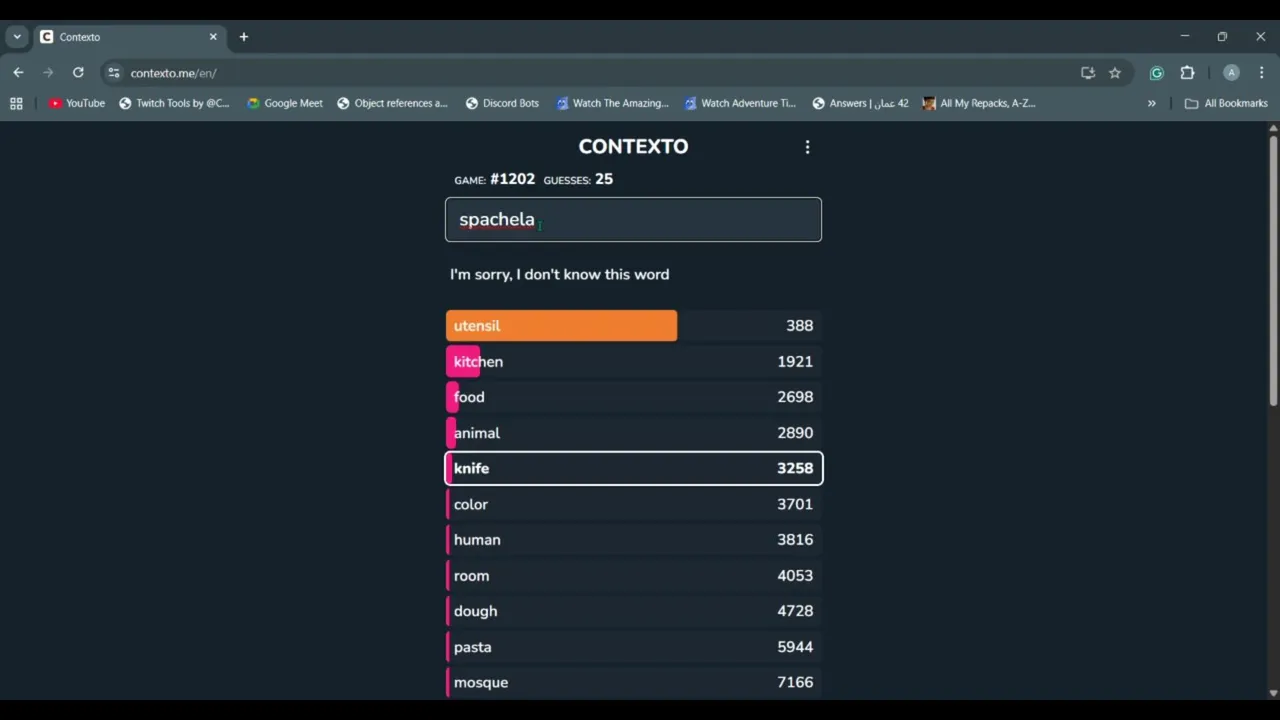The height and width of the screenshot is (720, 1280).
Task: Go back with the browser back arrow
Action: pyautogui.click(x=18, y=73)
